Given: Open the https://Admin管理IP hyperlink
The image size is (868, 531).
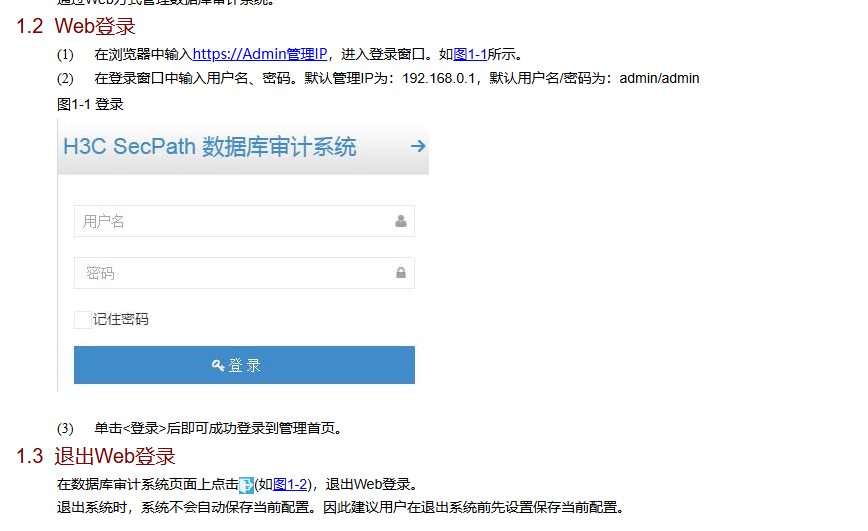Looking at the screenshot, I should (x=260, y=54).
